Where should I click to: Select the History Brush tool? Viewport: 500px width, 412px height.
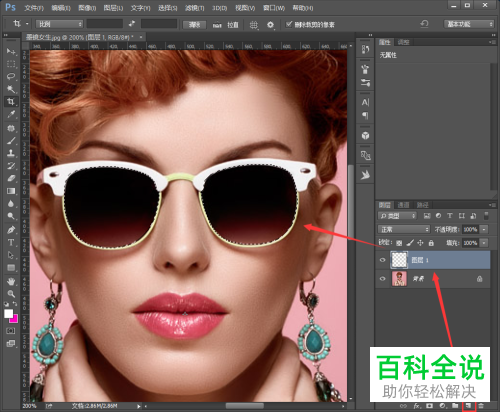click(11, 166)
